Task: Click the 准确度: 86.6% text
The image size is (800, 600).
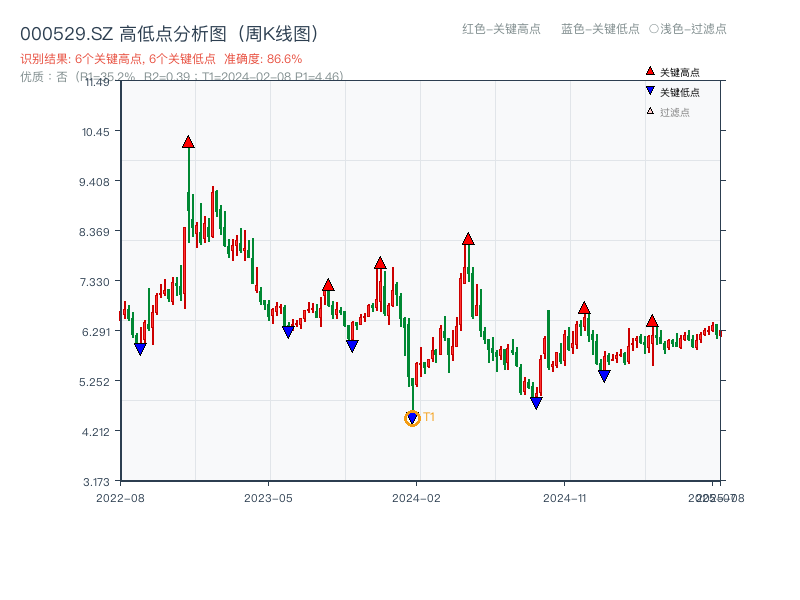Action: 263,59
